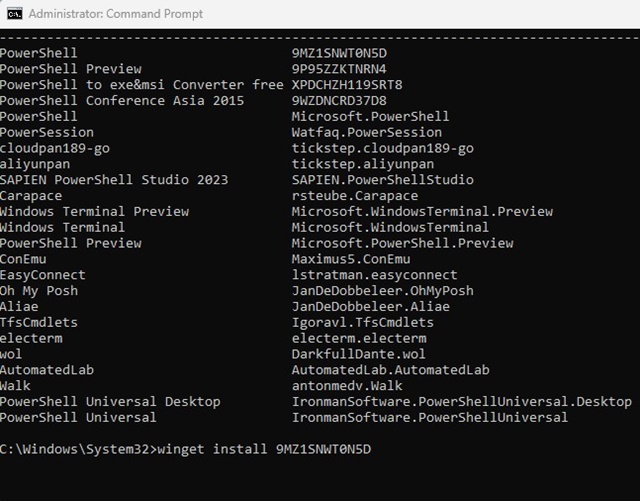
Task: Click the Microsoft.PowerShell package ID
Action: tap(370, 117)
